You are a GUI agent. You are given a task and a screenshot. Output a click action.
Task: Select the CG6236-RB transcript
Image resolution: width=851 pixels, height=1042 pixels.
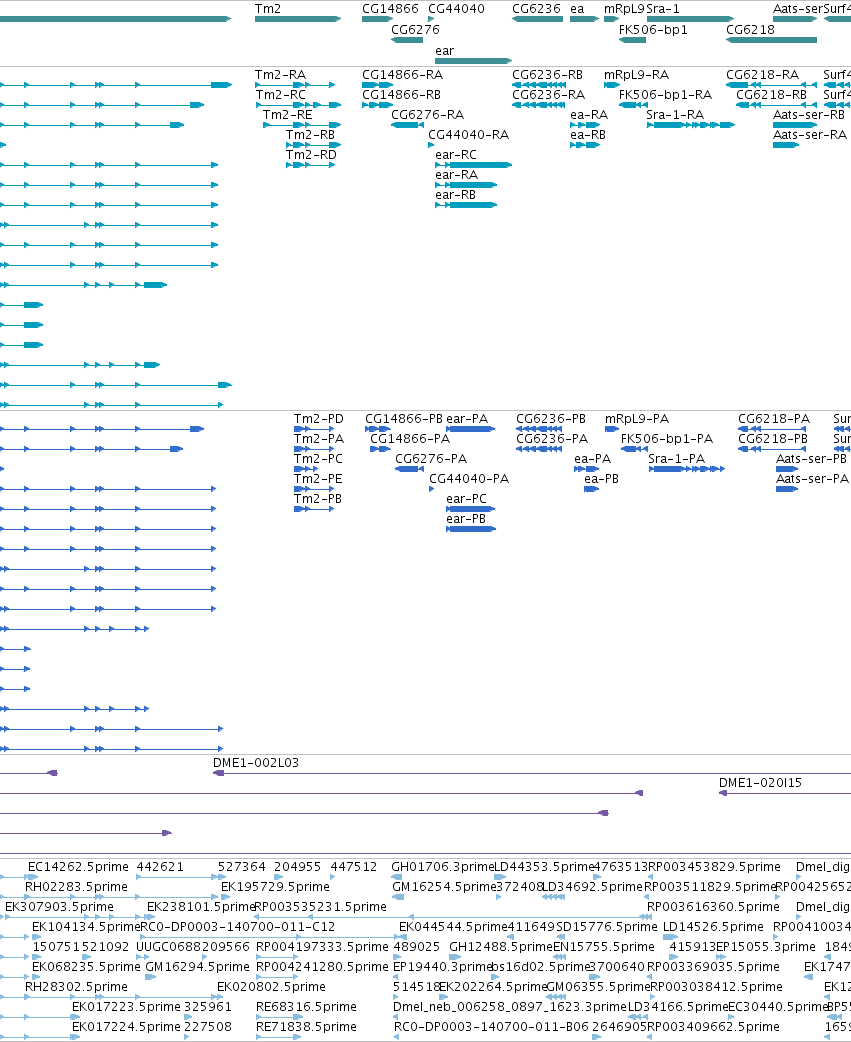coord(539,85)
